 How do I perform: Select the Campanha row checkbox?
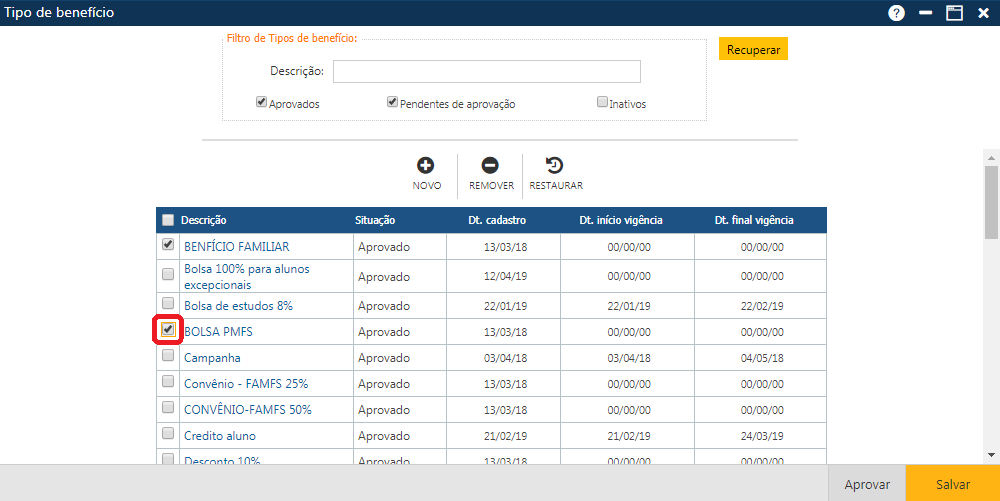tap(168, 356)
